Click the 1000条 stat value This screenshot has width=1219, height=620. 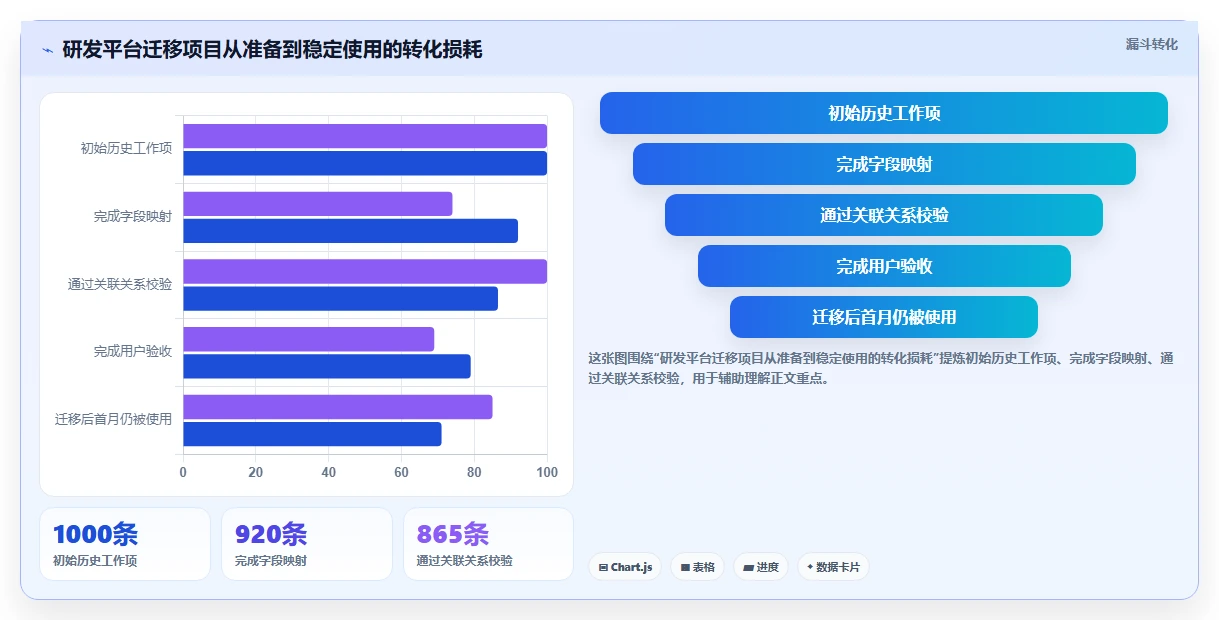click(95, 534)
